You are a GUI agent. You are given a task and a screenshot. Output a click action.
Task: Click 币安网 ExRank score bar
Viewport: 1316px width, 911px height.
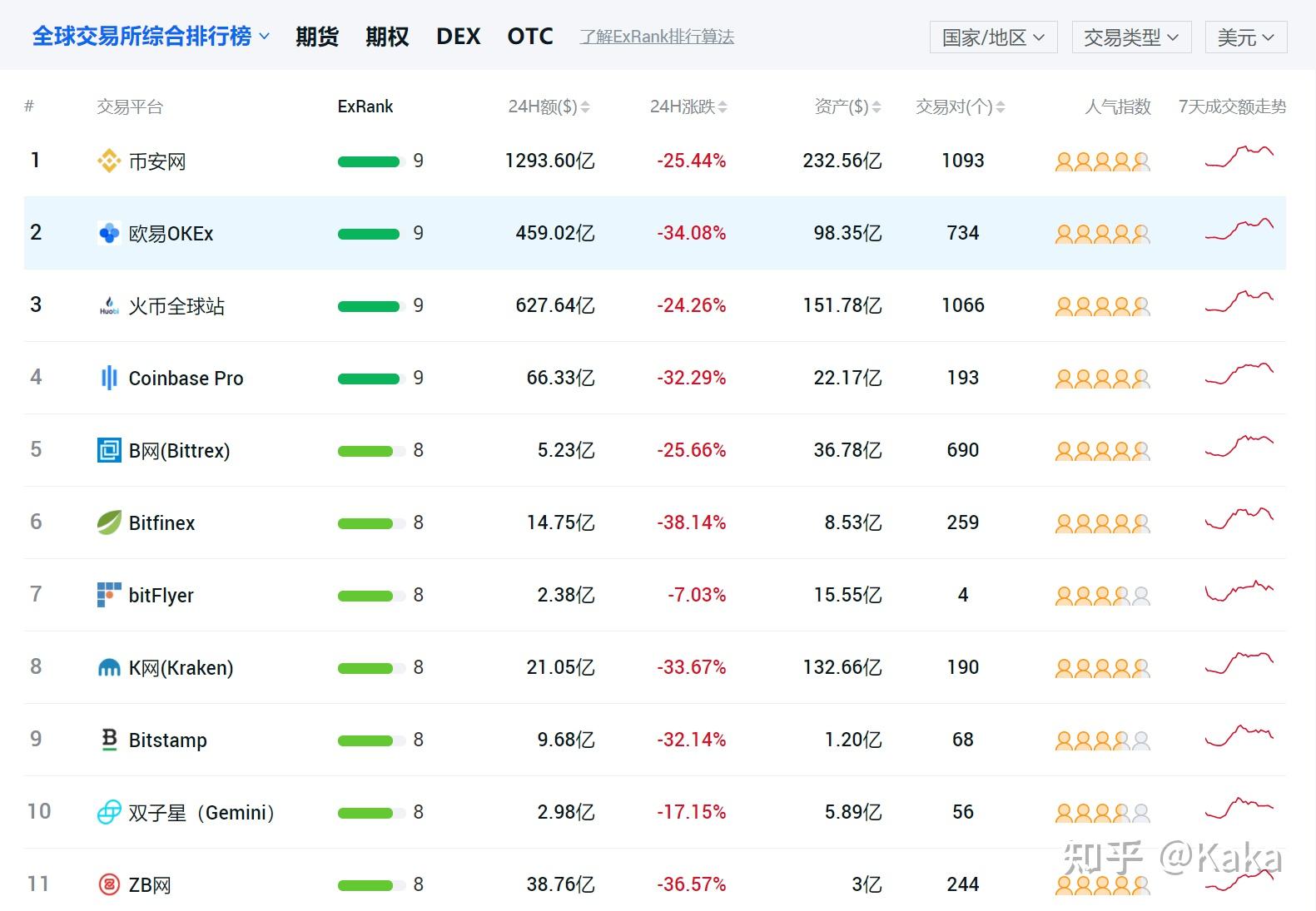371,161
